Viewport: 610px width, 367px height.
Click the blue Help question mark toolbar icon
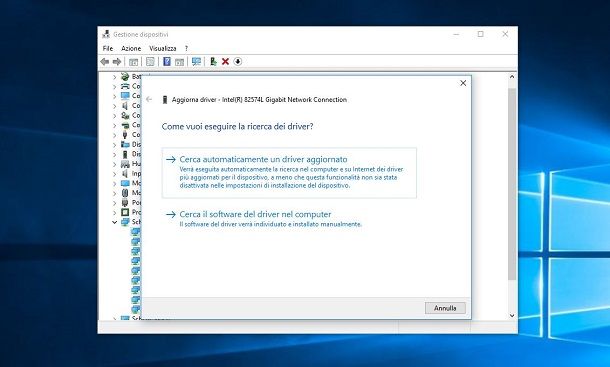[x=167, y=61]
